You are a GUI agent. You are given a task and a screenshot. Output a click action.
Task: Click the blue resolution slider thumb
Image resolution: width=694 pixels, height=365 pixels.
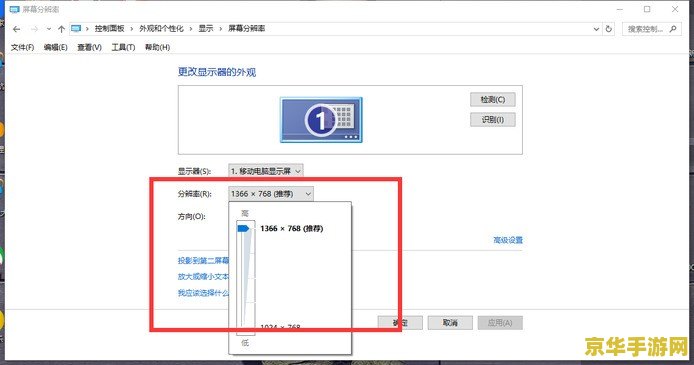244,229
